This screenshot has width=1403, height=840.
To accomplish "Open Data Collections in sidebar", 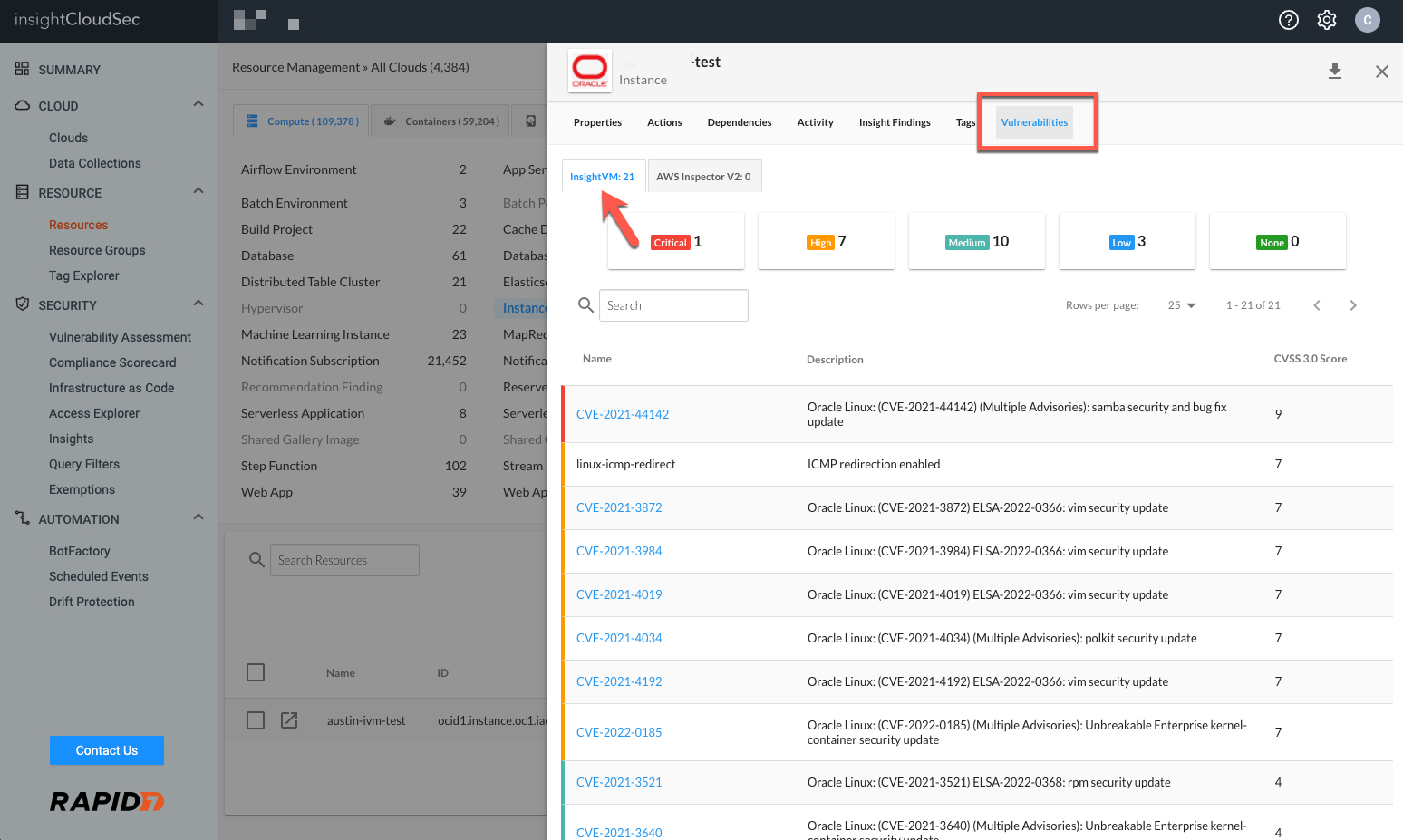I will pyautogui.click(x=95, y=163).
